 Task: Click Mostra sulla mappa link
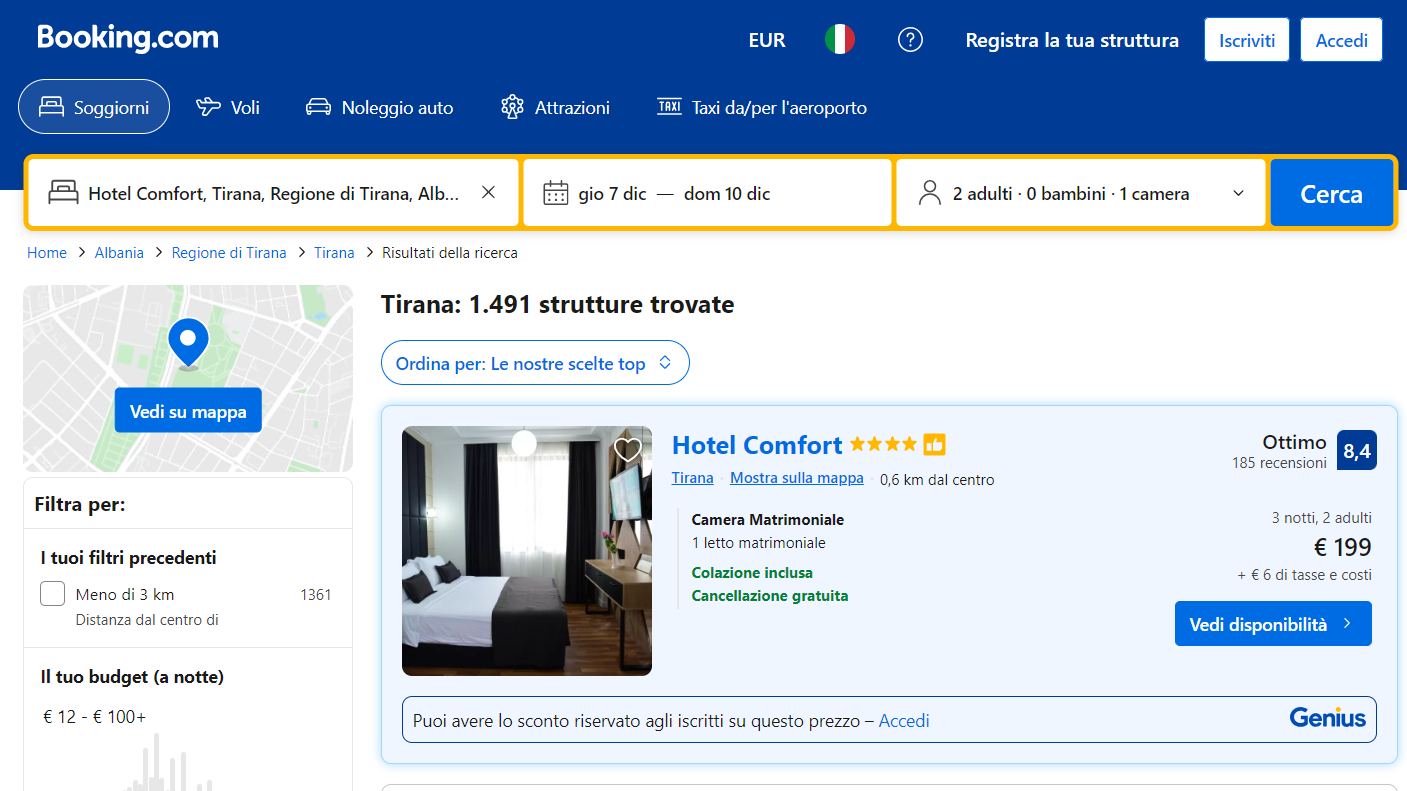pyautogui.click(x=797, y=478)
